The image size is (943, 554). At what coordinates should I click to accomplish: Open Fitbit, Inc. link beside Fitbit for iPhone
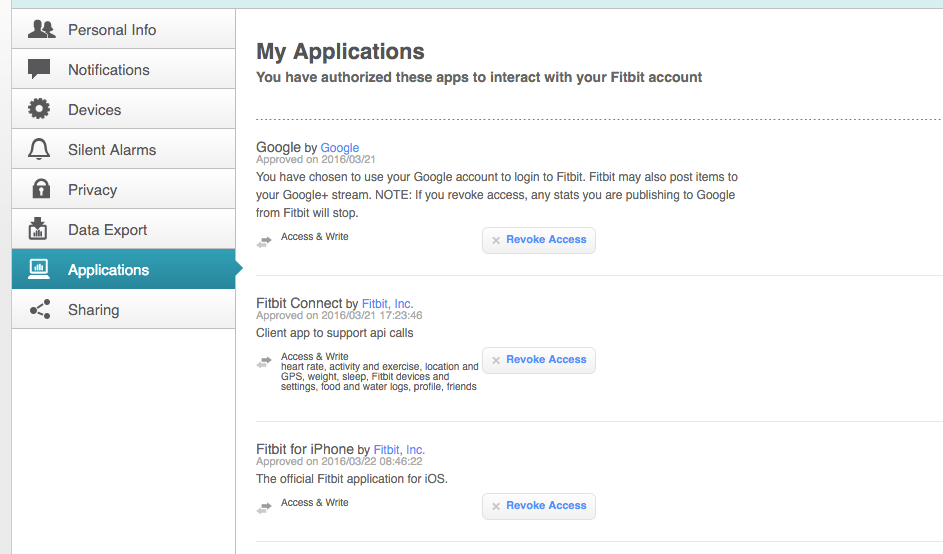tap(399, 449)
